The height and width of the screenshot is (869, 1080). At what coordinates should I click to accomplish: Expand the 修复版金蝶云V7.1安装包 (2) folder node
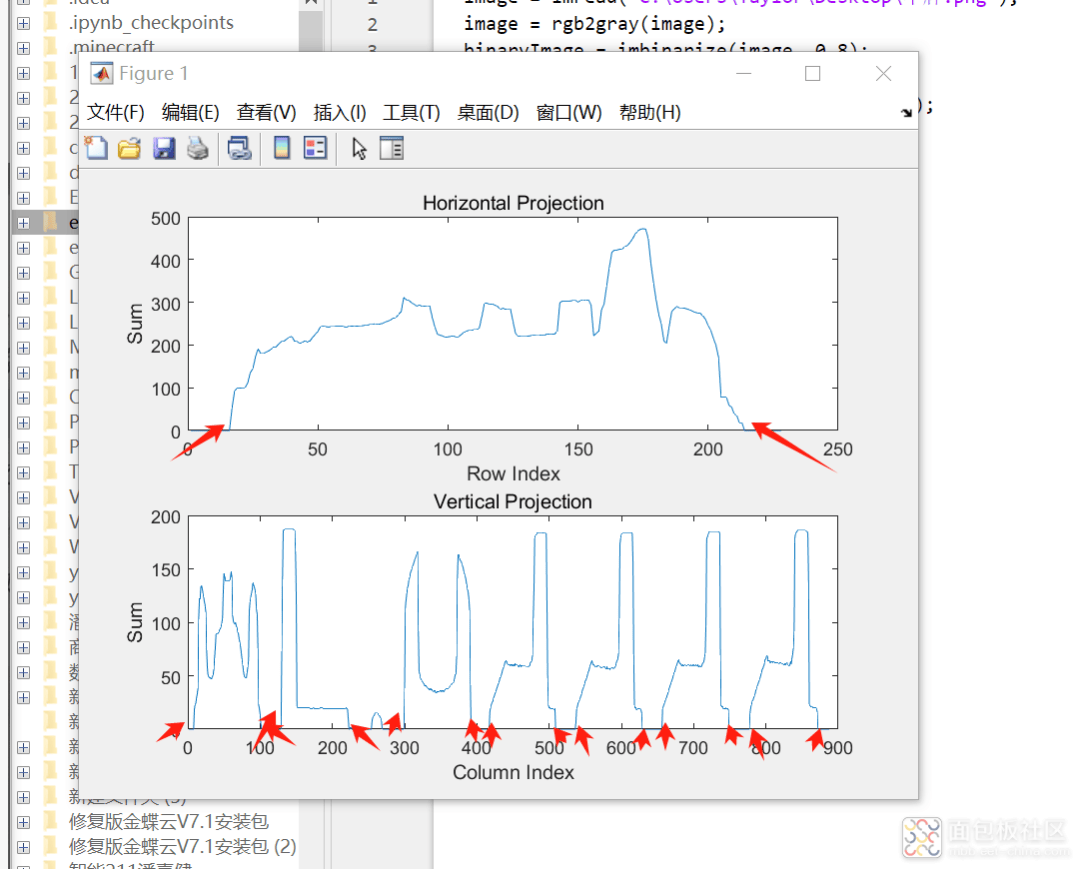pyautogui.click(x=23, y=847)
